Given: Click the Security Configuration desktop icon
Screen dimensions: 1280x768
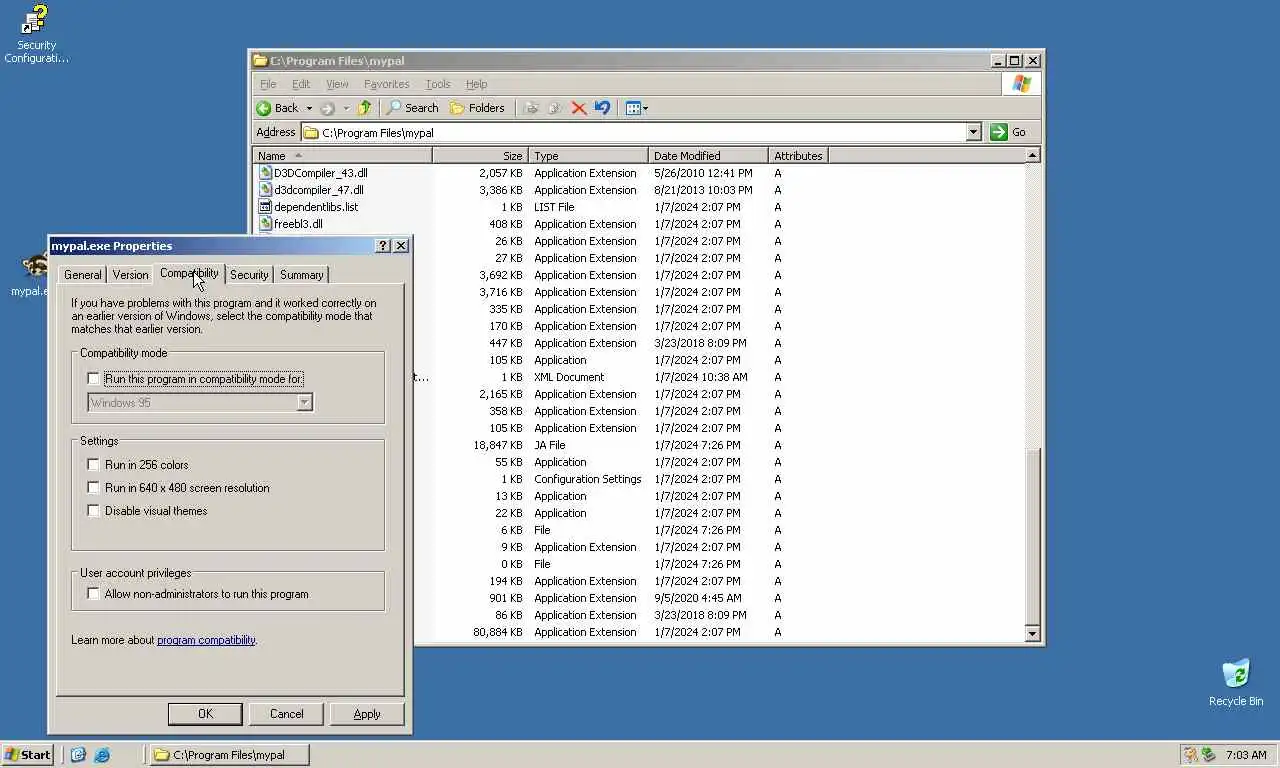Looking at the screenshot, I should [36, 35].
